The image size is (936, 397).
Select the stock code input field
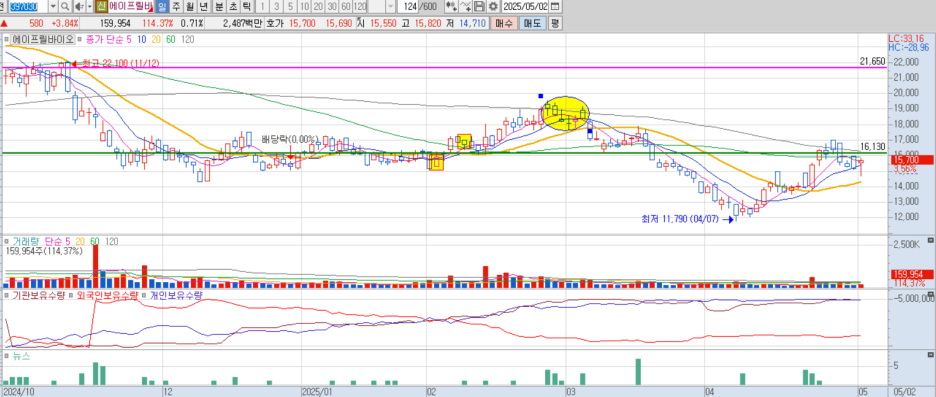(x=27, y=7)
